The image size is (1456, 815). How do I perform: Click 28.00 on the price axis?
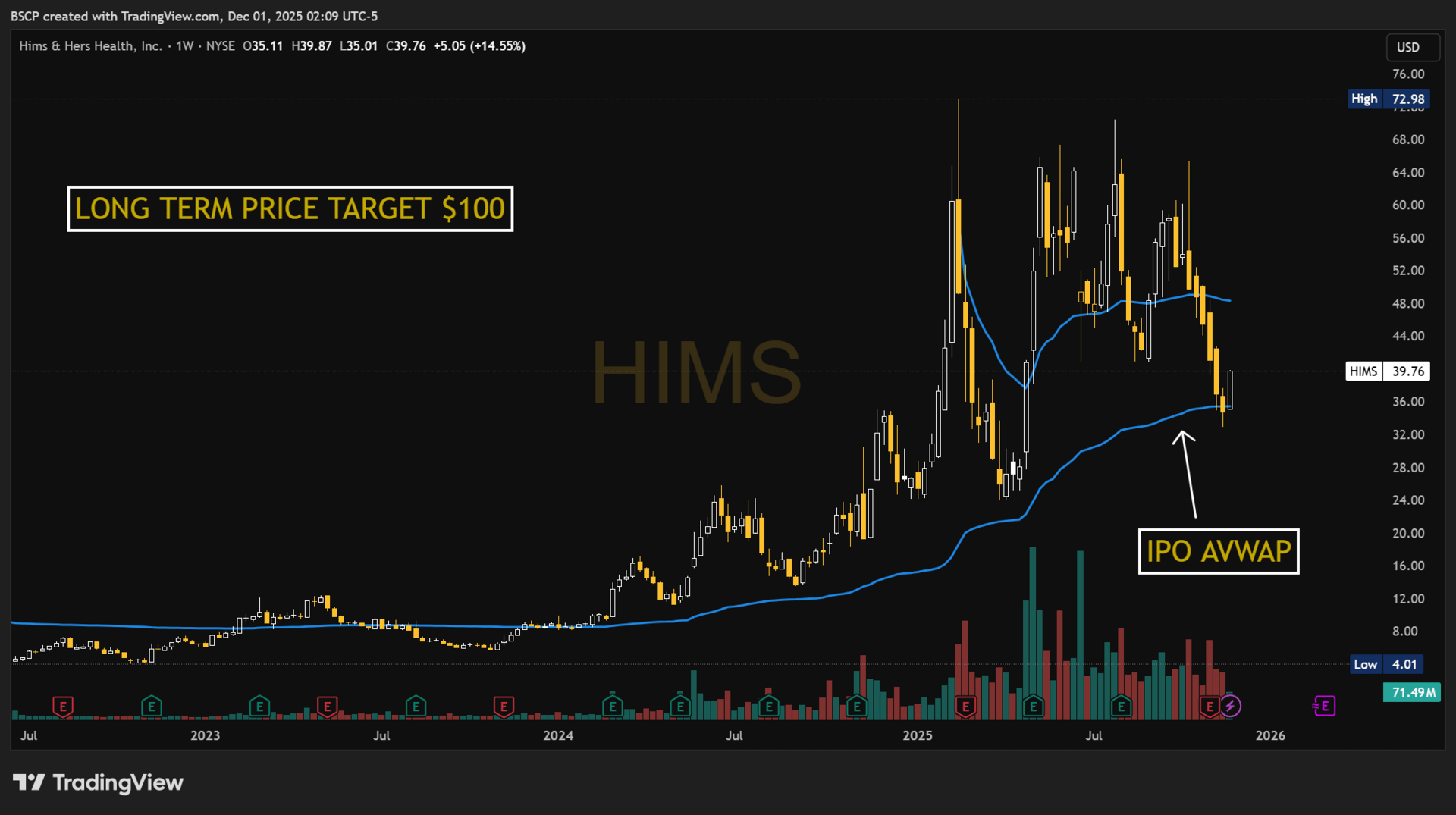tap(1408, 468)
